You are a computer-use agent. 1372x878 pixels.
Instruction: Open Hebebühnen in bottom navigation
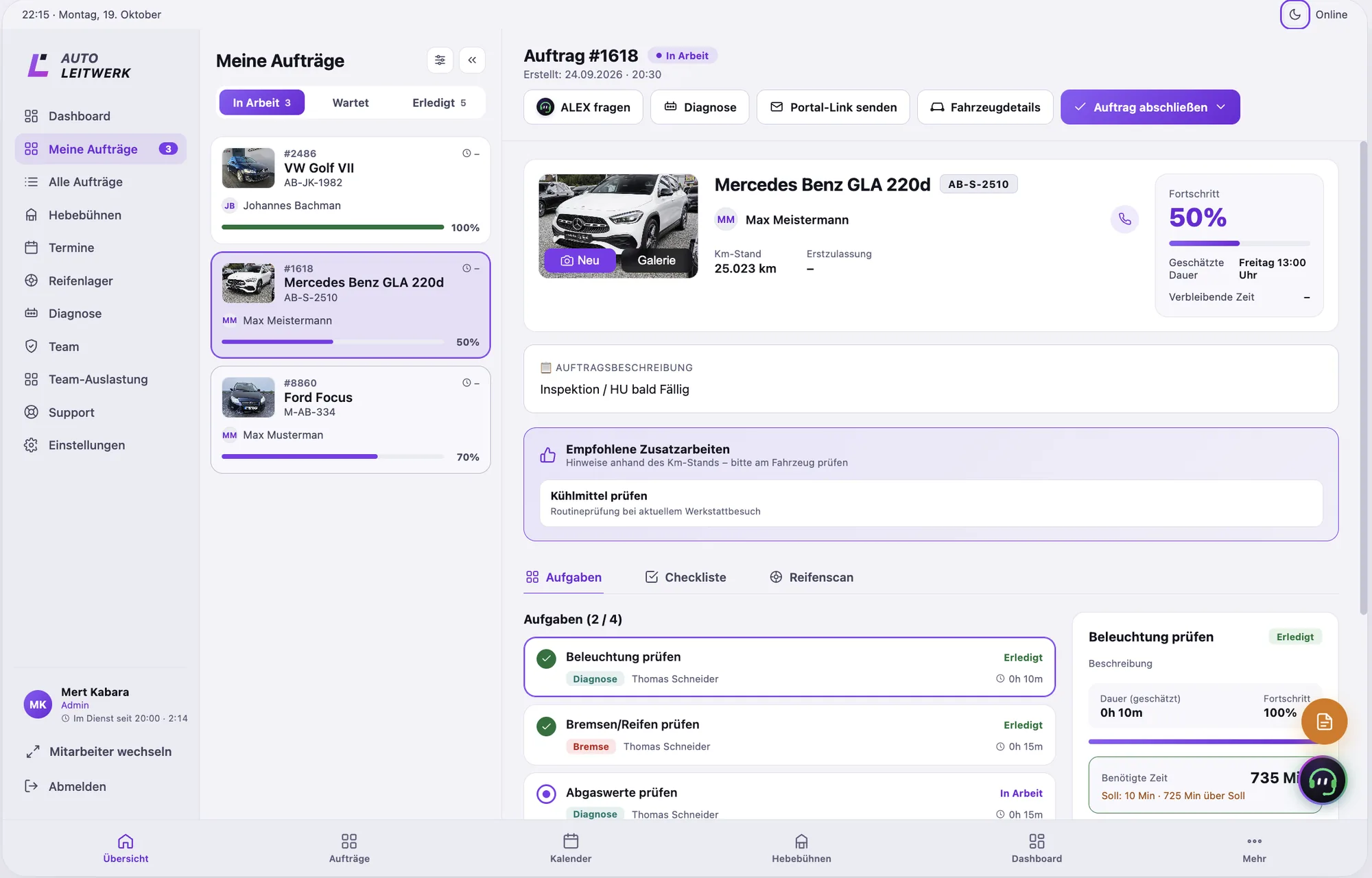(801, 848)
